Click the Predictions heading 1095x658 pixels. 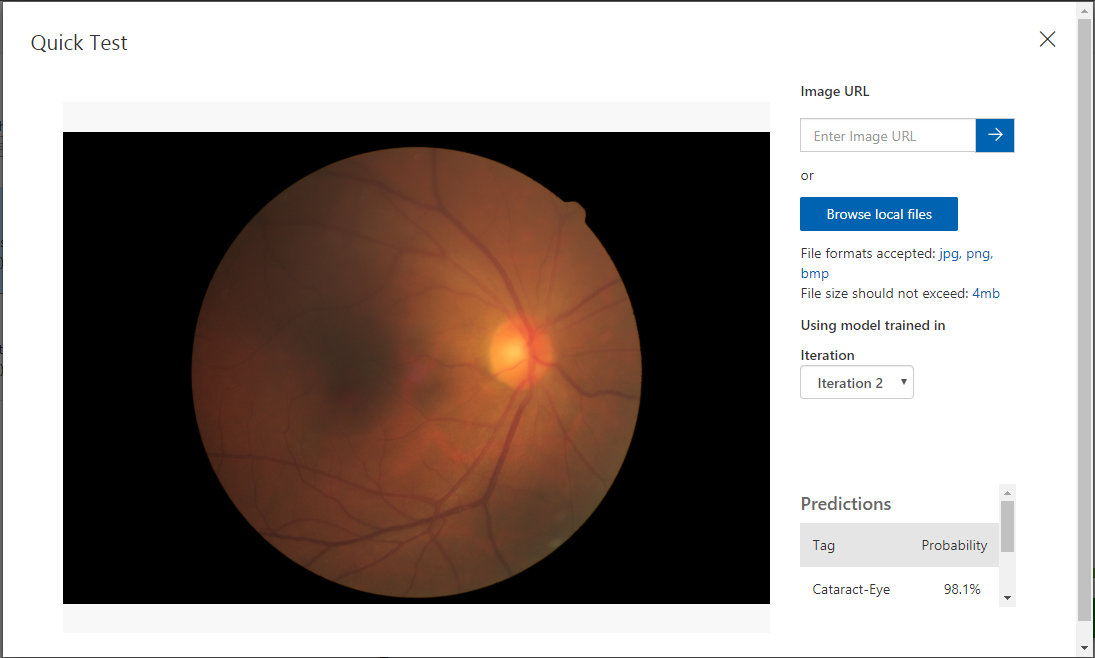coord(846,504)
